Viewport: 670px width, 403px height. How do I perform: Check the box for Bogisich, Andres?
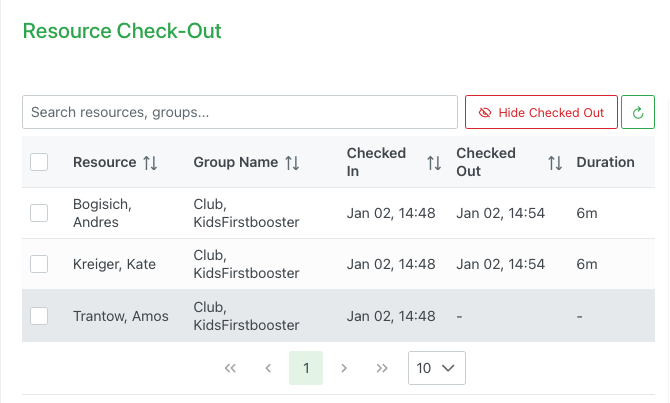click(x=39, y=213)
